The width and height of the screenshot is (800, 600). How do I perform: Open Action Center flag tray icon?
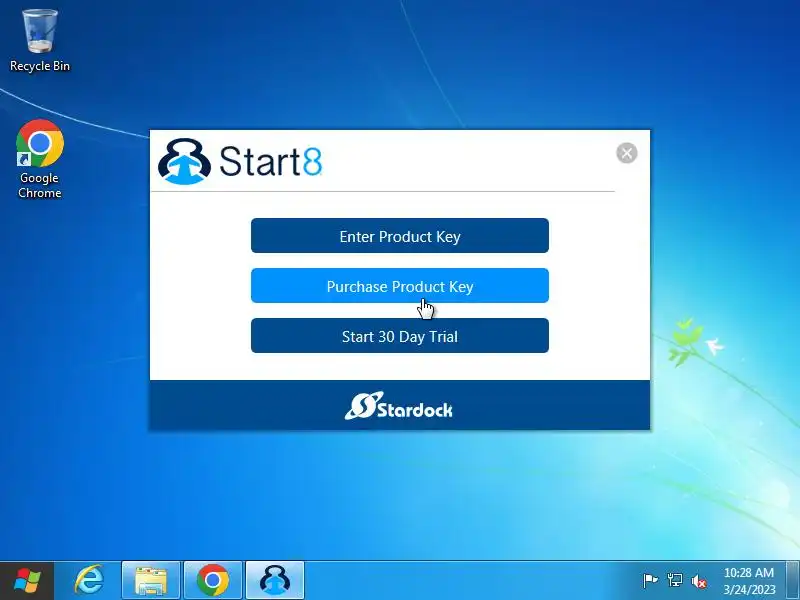tap(651, 581)
